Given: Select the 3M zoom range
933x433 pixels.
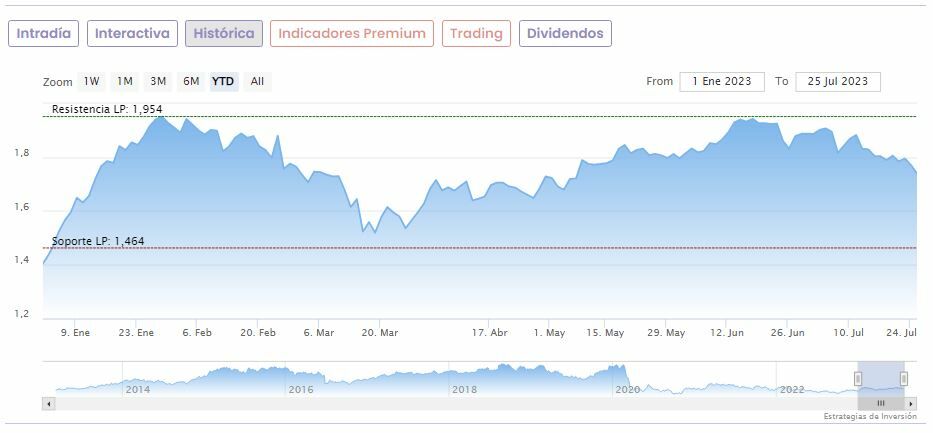Looking at the screenshot, I should pos(158,82).
